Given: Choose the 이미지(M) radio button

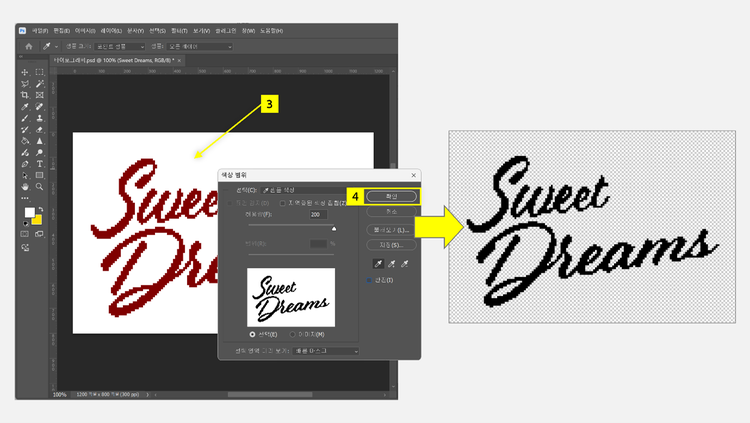Looking at the screenshot, I should pyautogui.click(x=292, y=334).
